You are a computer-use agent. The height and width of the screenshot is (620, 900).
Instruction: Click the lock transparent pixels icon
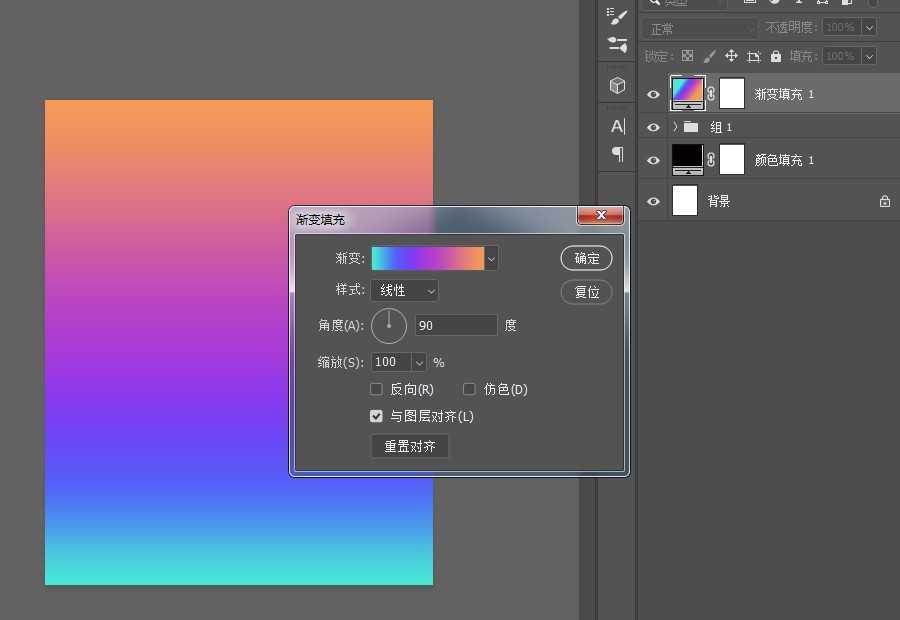click(x=687, y=57)
